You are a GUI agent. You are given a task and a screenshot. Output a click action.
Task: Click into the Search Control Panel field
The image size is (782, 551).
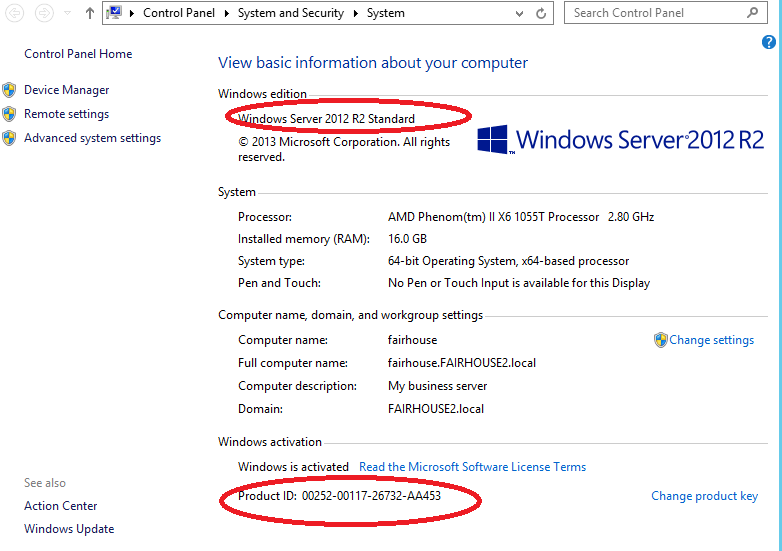[655, 13]
